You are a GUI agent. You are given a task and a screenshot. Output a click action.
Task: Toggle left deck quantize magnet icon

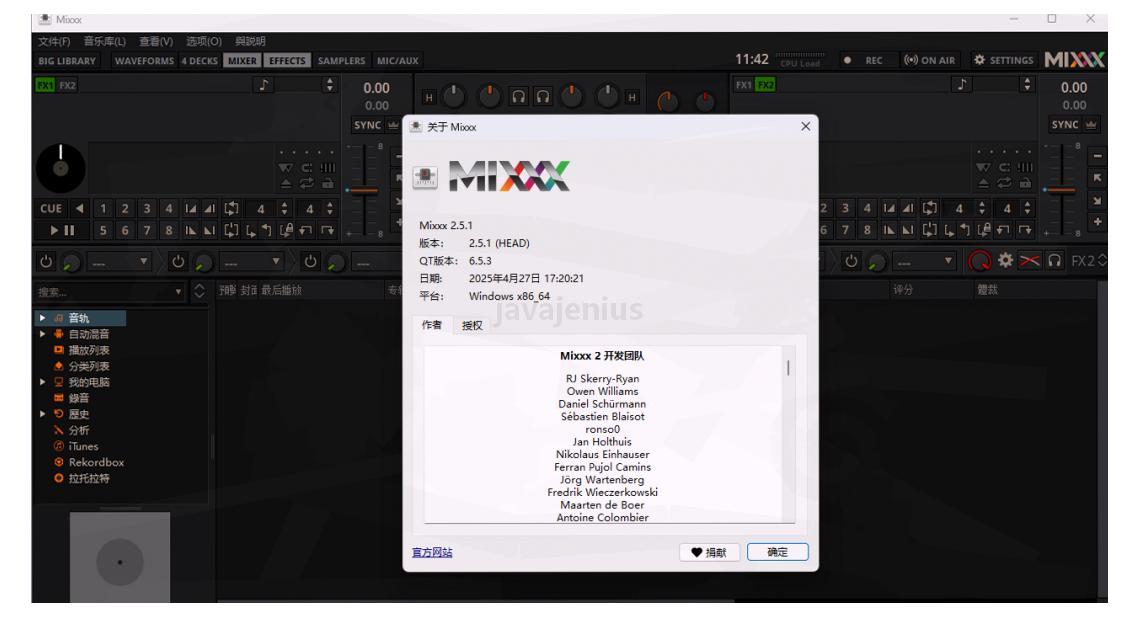click(x=307, y=168)
